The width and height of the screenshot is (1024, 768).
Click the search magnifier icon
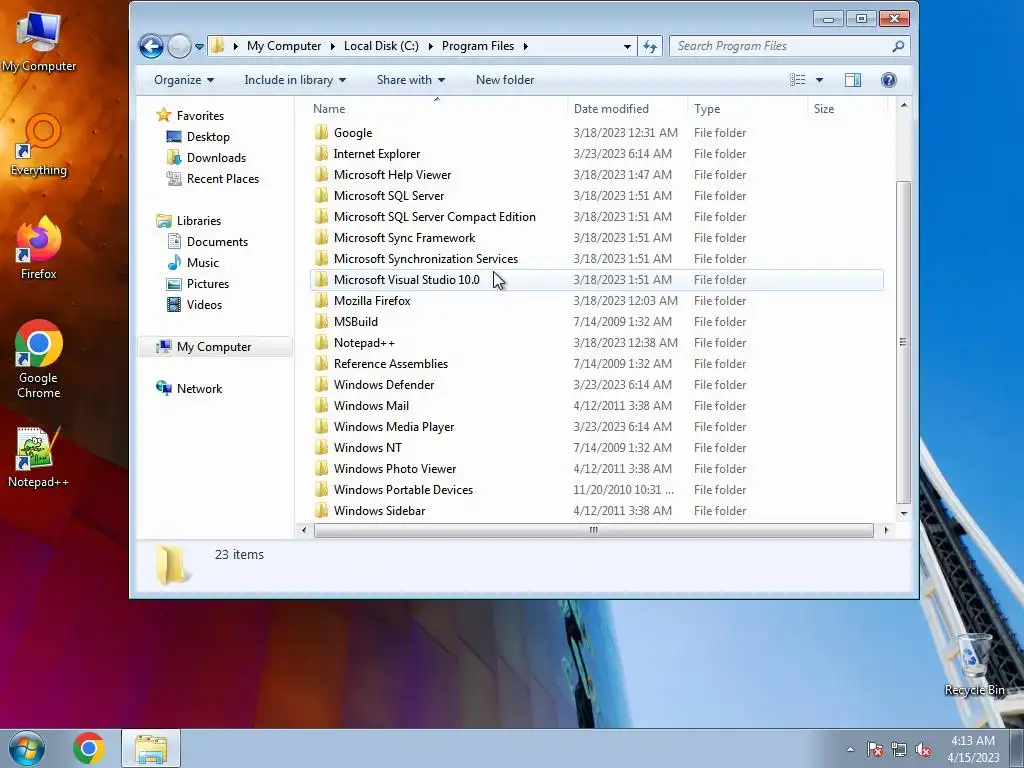898,46
